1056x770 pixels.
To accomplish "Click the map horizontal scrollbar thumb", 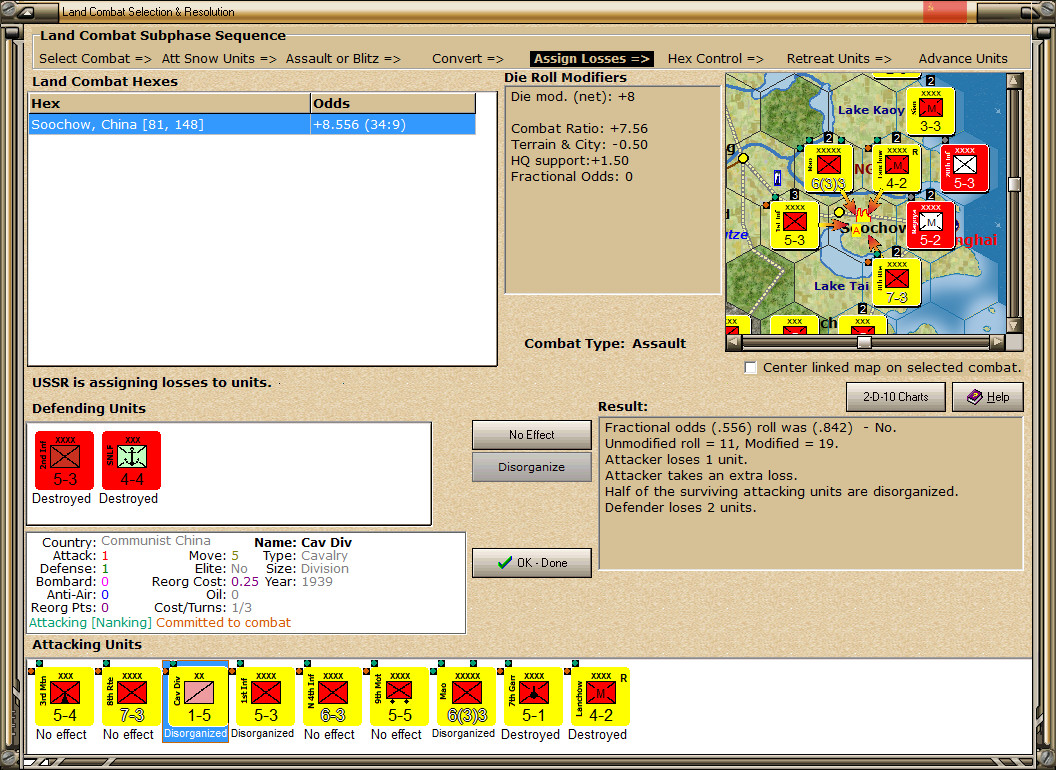I will [x=864, y=342].
